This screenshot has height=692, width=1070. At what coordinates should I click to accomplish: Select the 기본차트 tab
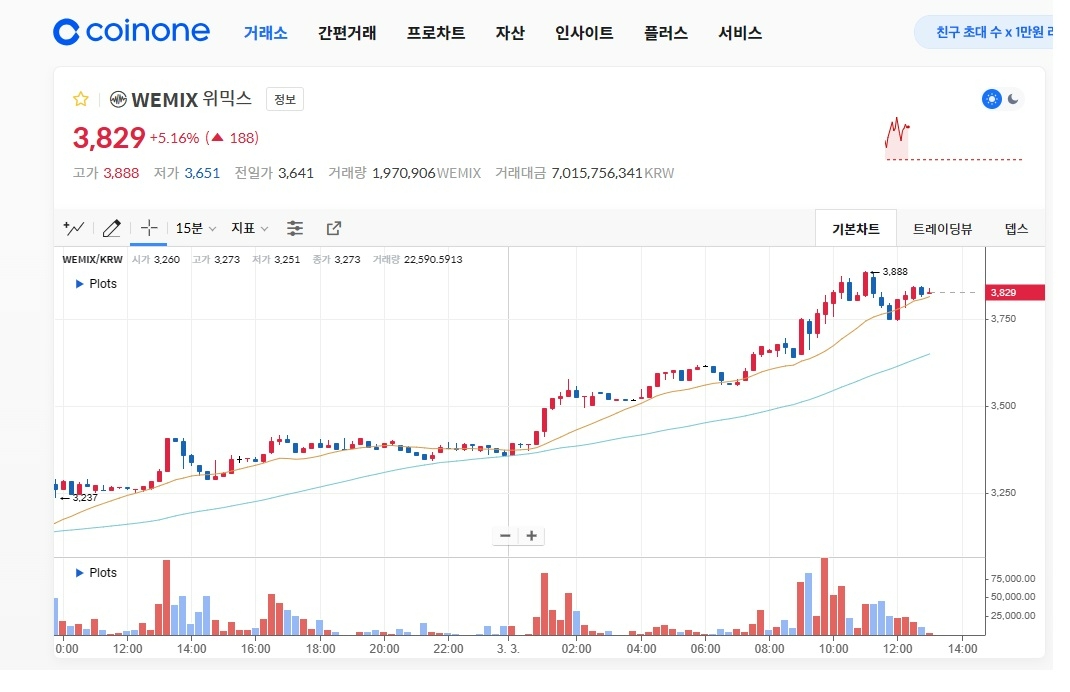[x=856, y=229]
